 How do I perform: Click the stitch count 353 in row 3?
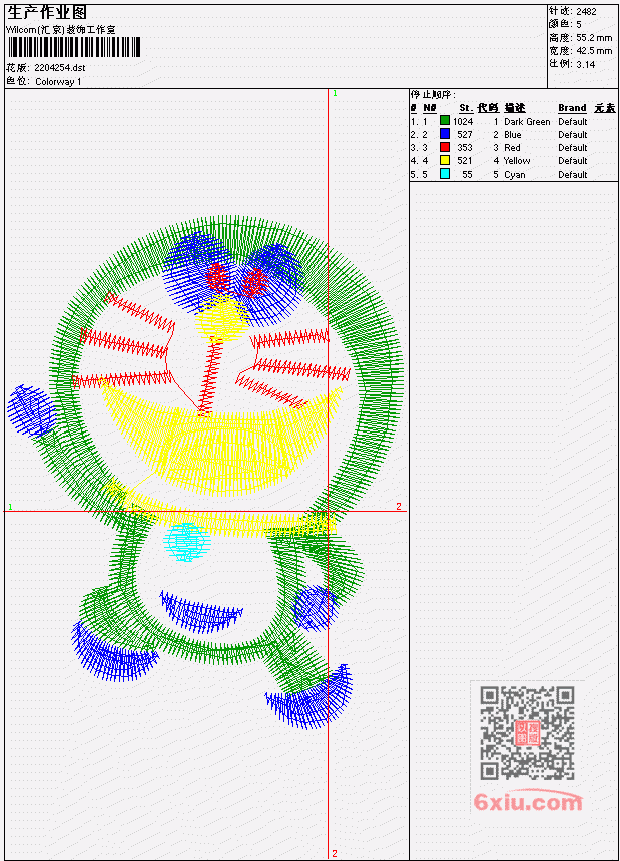pyautogui.click(x=465, y=148)
